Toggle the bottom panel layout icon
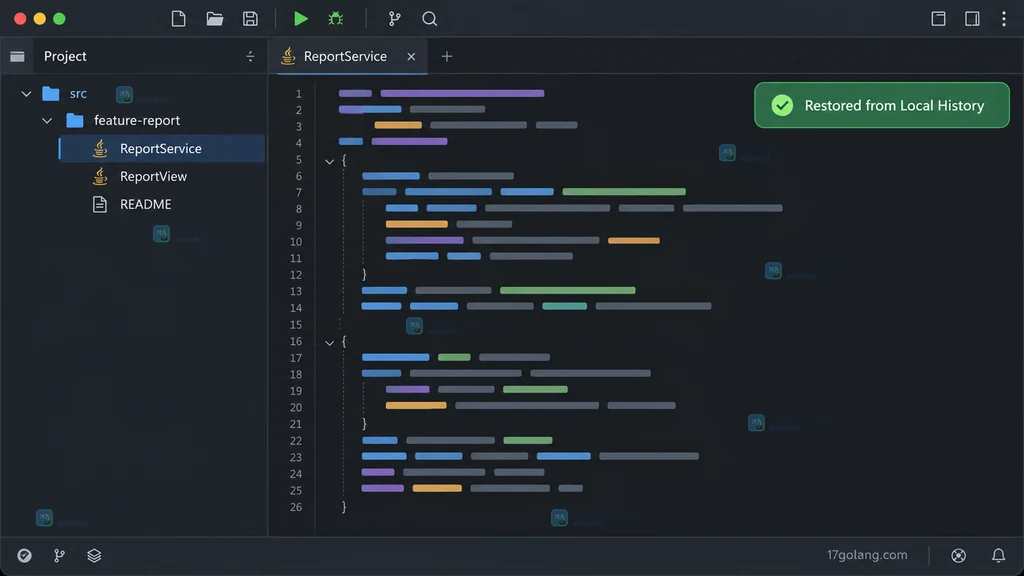 pos(938,19)
